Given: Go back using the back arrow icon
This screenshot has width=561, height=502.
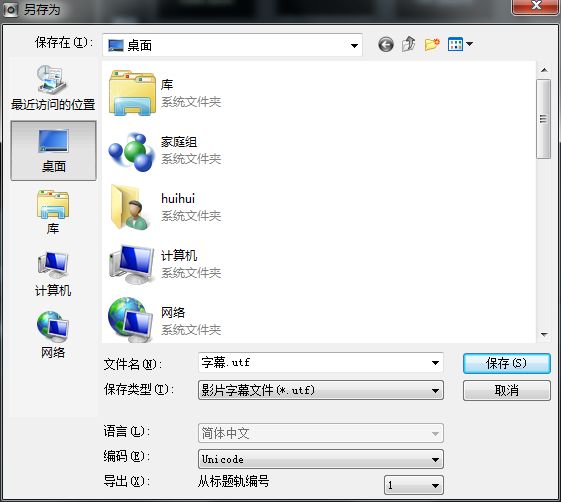Looking at the screenshot, I should tap(386, 45).
